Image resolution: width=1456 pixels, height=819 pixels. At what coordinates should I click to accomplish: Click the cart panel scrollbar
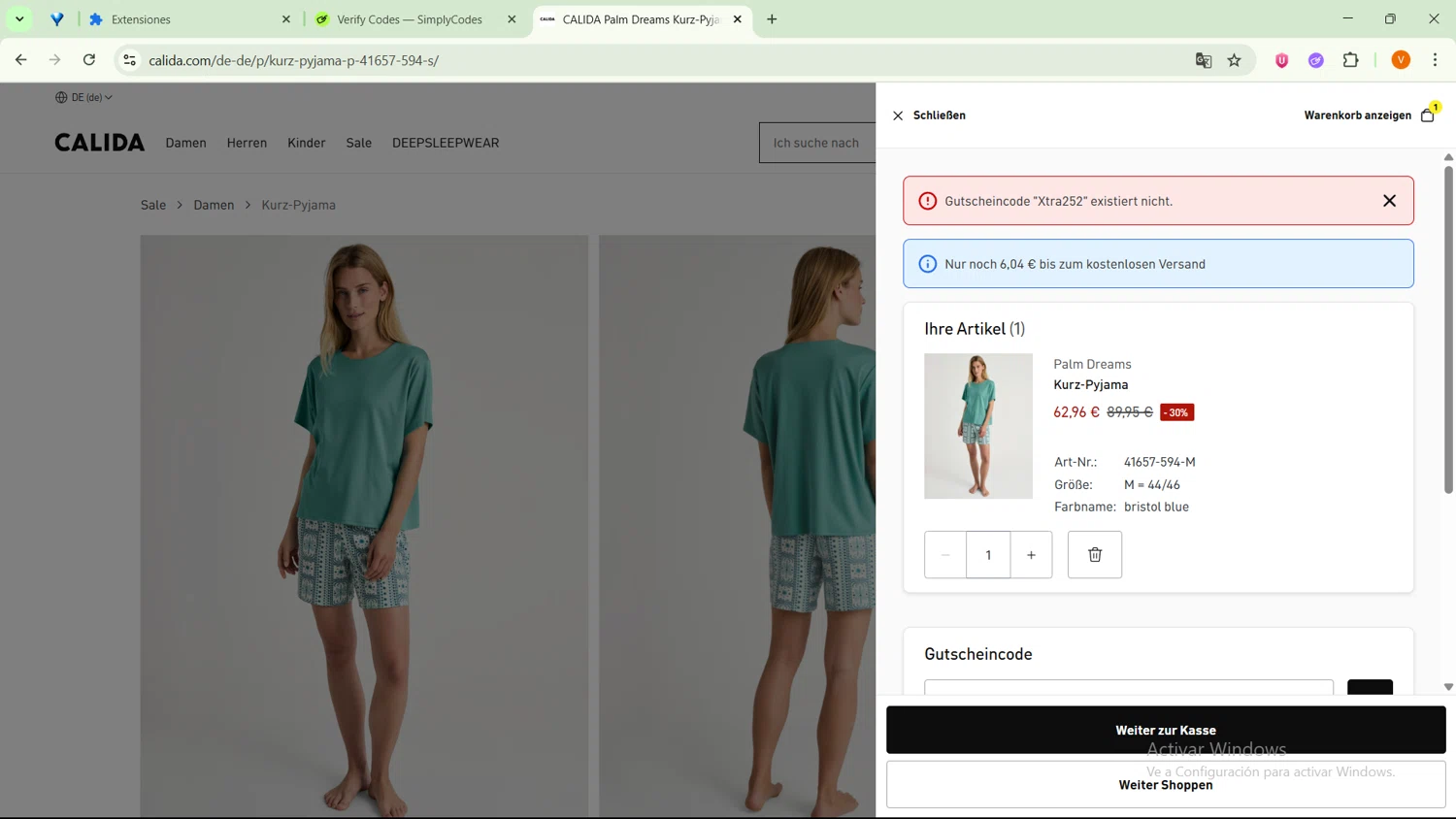coord(1448,330)
